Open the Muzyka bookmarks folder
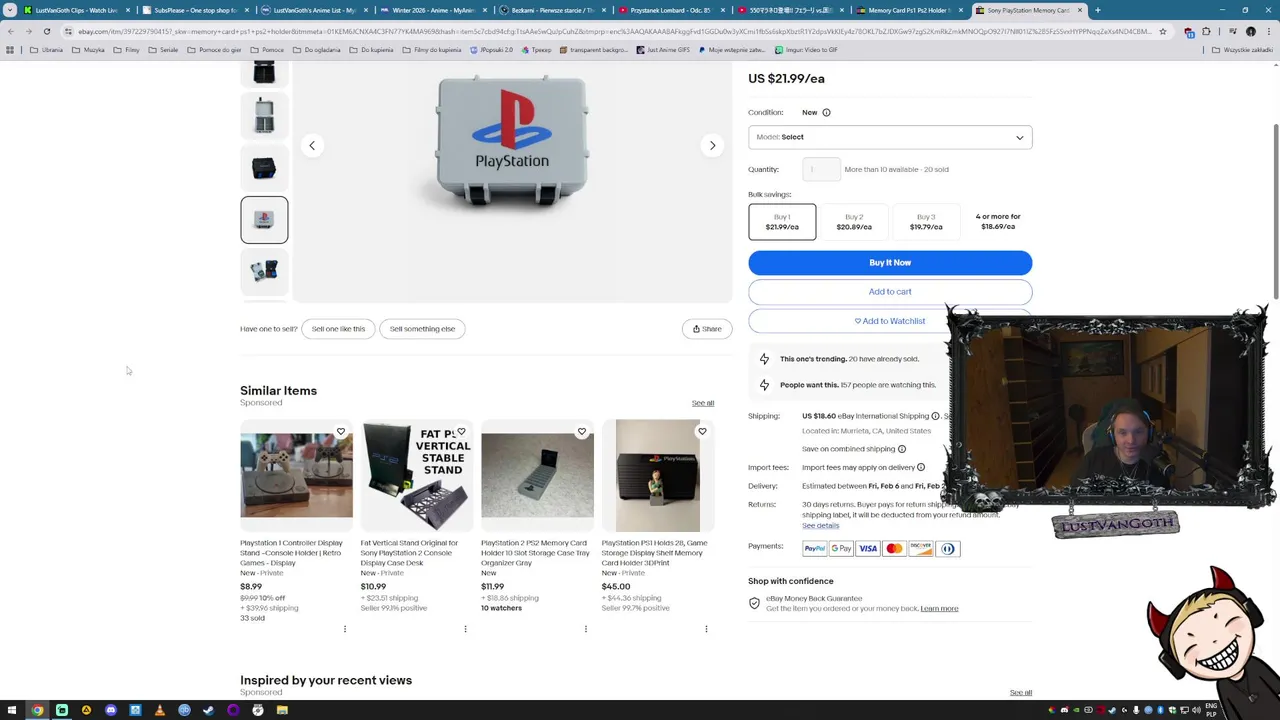 click(88, 49)
